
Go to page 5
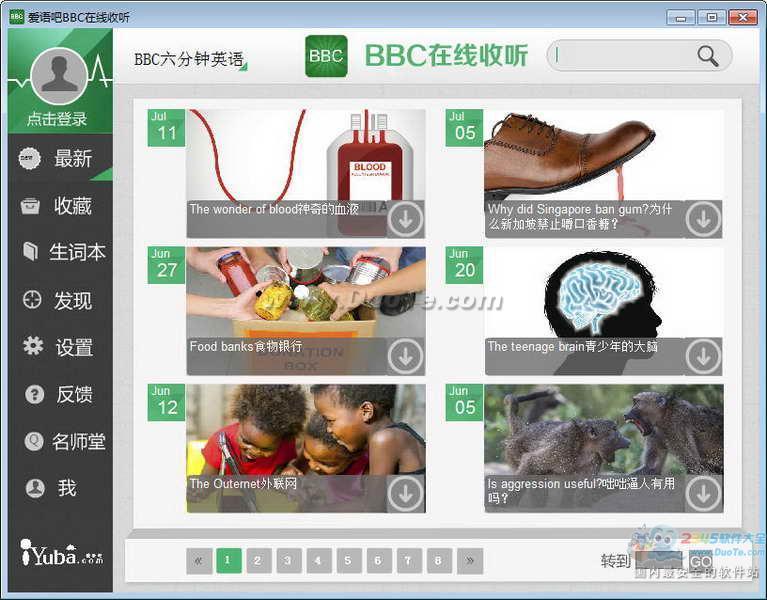click(x=349, y=560)
